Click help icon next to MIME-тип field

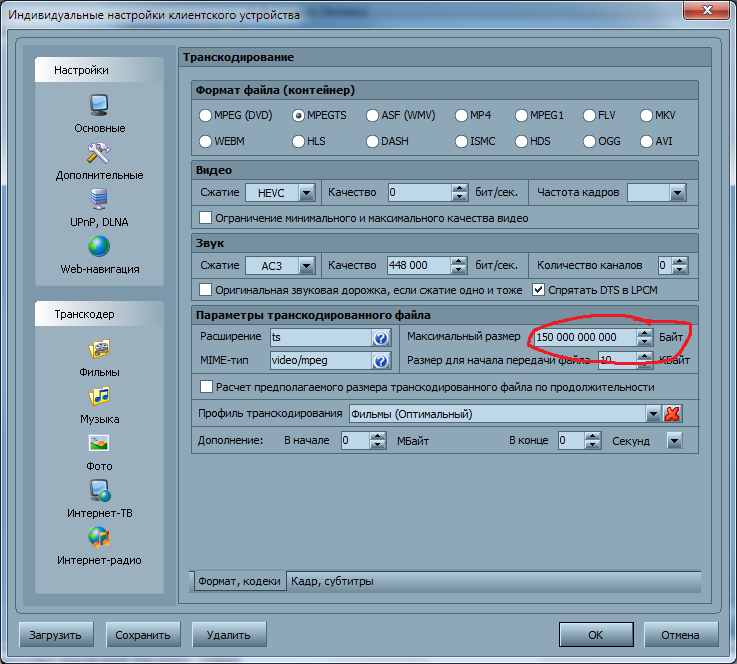[x=381, y=360]
